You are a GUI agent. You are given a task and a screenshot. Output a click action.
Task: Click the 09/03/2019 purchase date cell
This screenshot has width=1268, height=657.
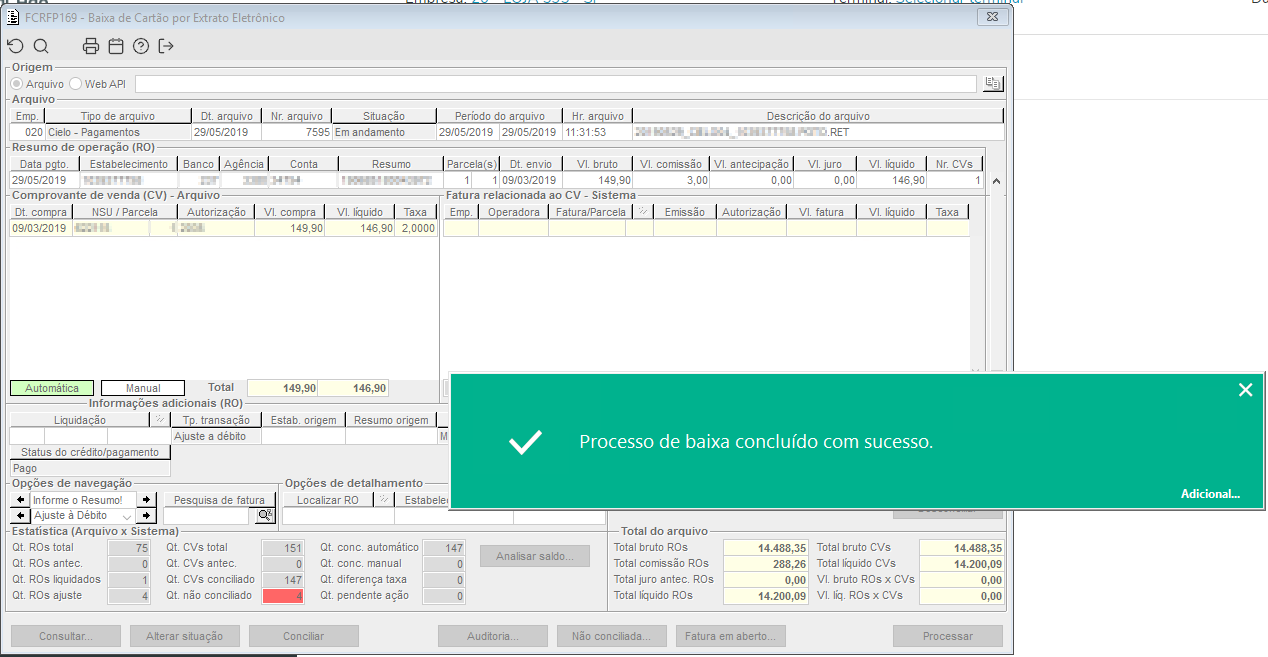click(40, 228)
